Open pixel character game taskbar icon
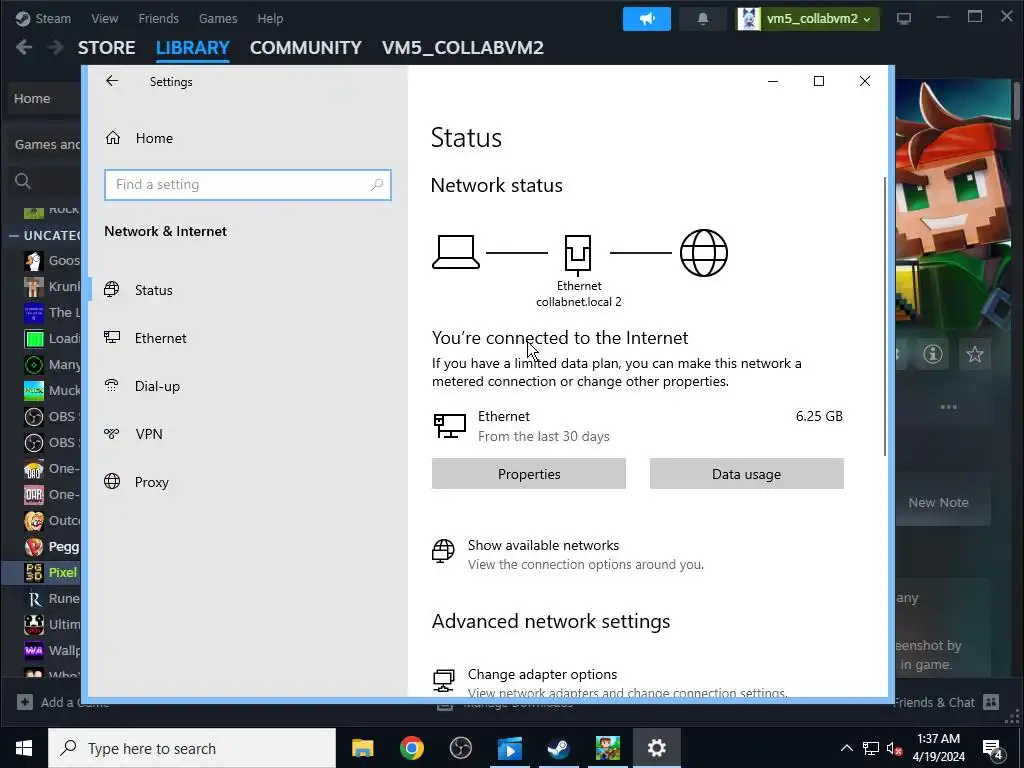Image resolution: width=1024 pixels, height=768 pixels. click(x=607, y=748)
